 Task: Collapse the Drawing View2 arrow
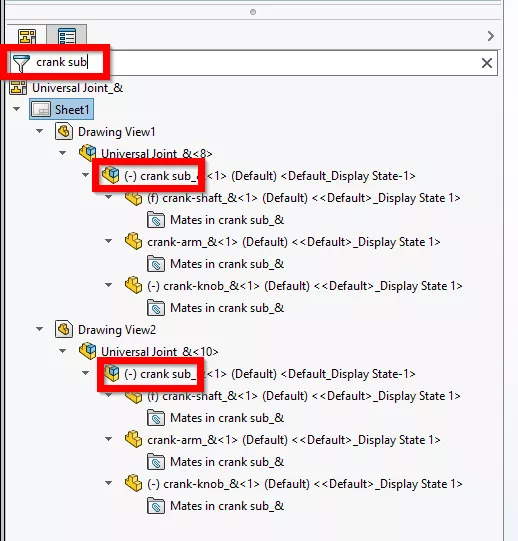(x=39, y=329)
